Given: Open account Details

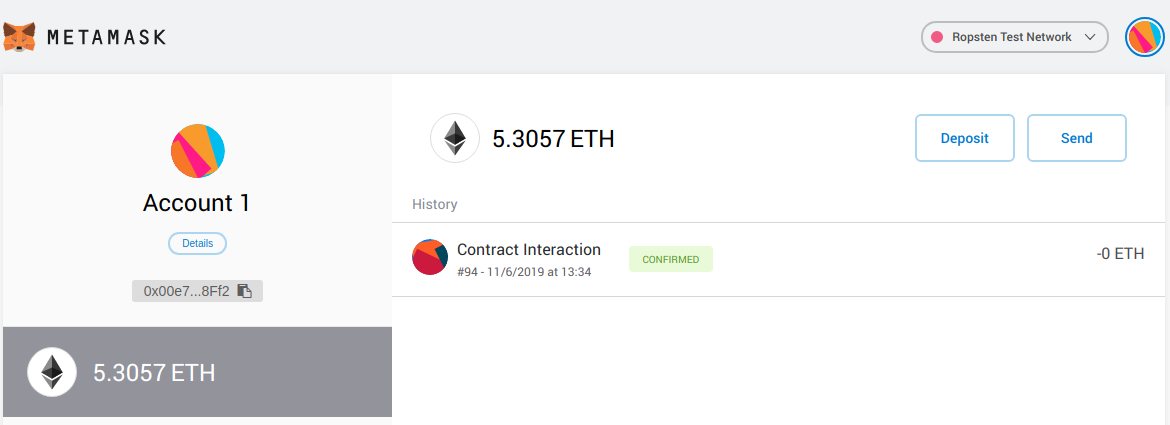Looking at the screenshot, I should click(x=197, y=243).
